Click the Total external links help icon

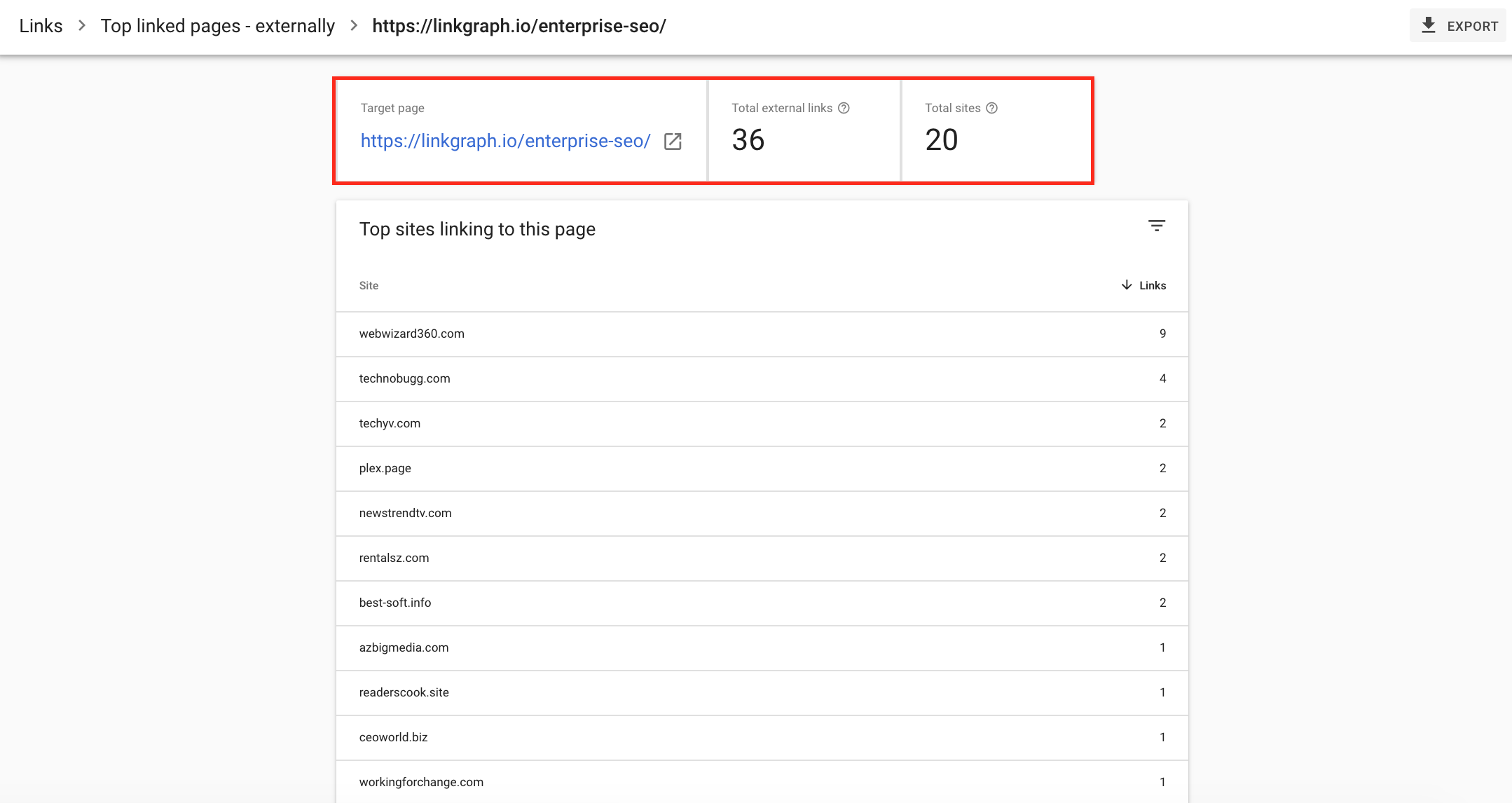point(844,107)
